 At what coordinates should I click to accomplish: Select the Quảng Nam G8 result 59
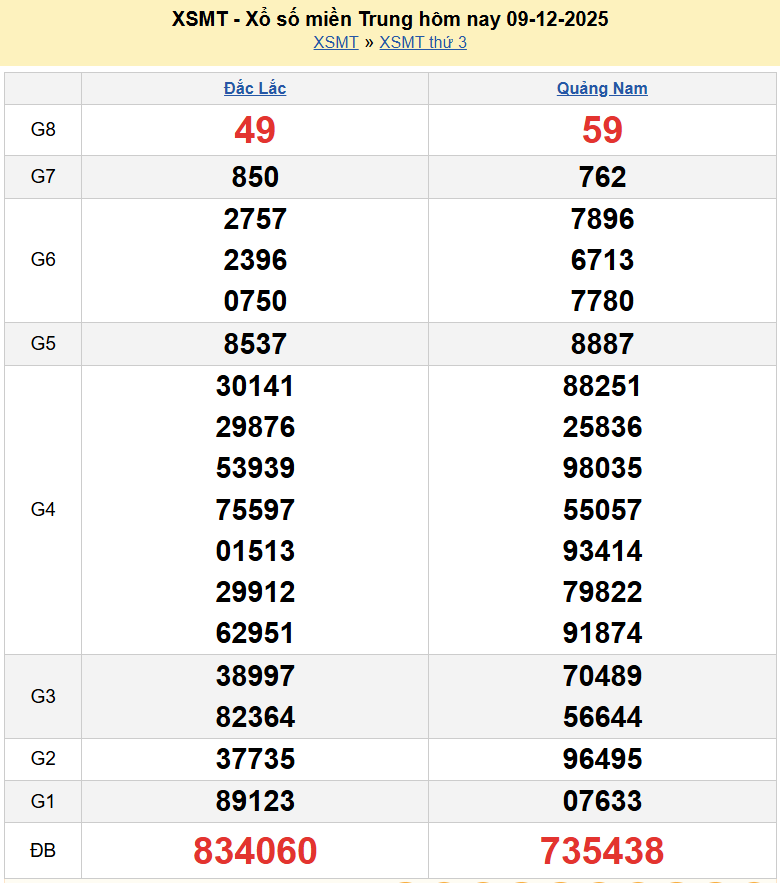coord(602,130)
